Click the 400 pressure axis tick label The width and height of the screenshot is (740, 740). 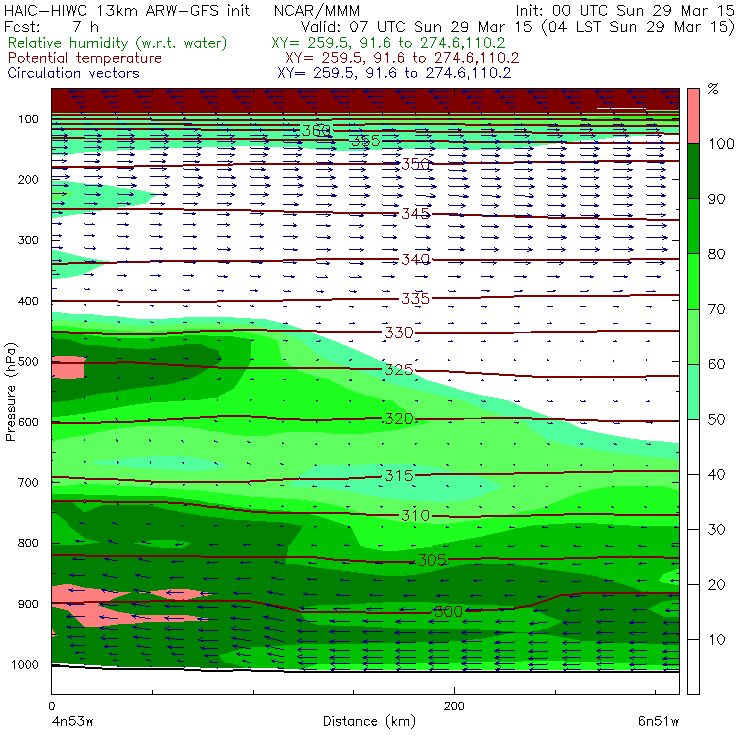(x=28, y=301)
